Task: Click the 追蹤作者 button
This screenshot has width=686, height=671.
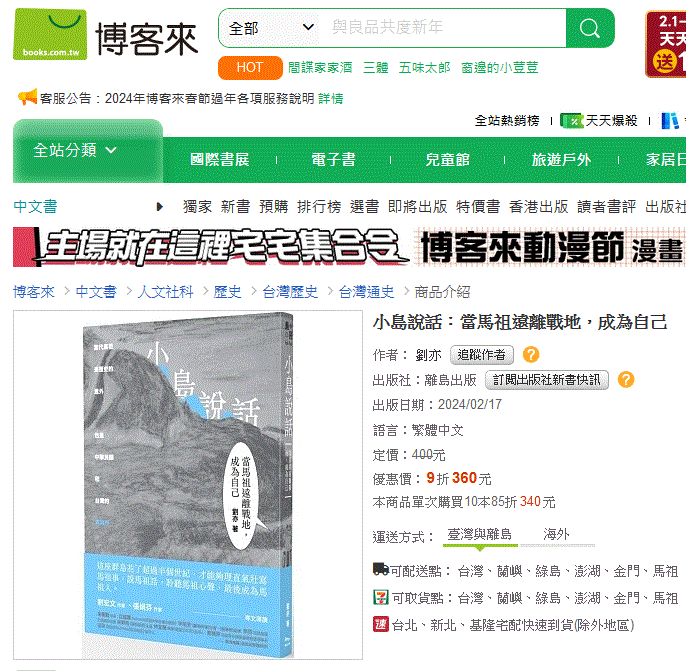Action: click(x=482, y=355)
